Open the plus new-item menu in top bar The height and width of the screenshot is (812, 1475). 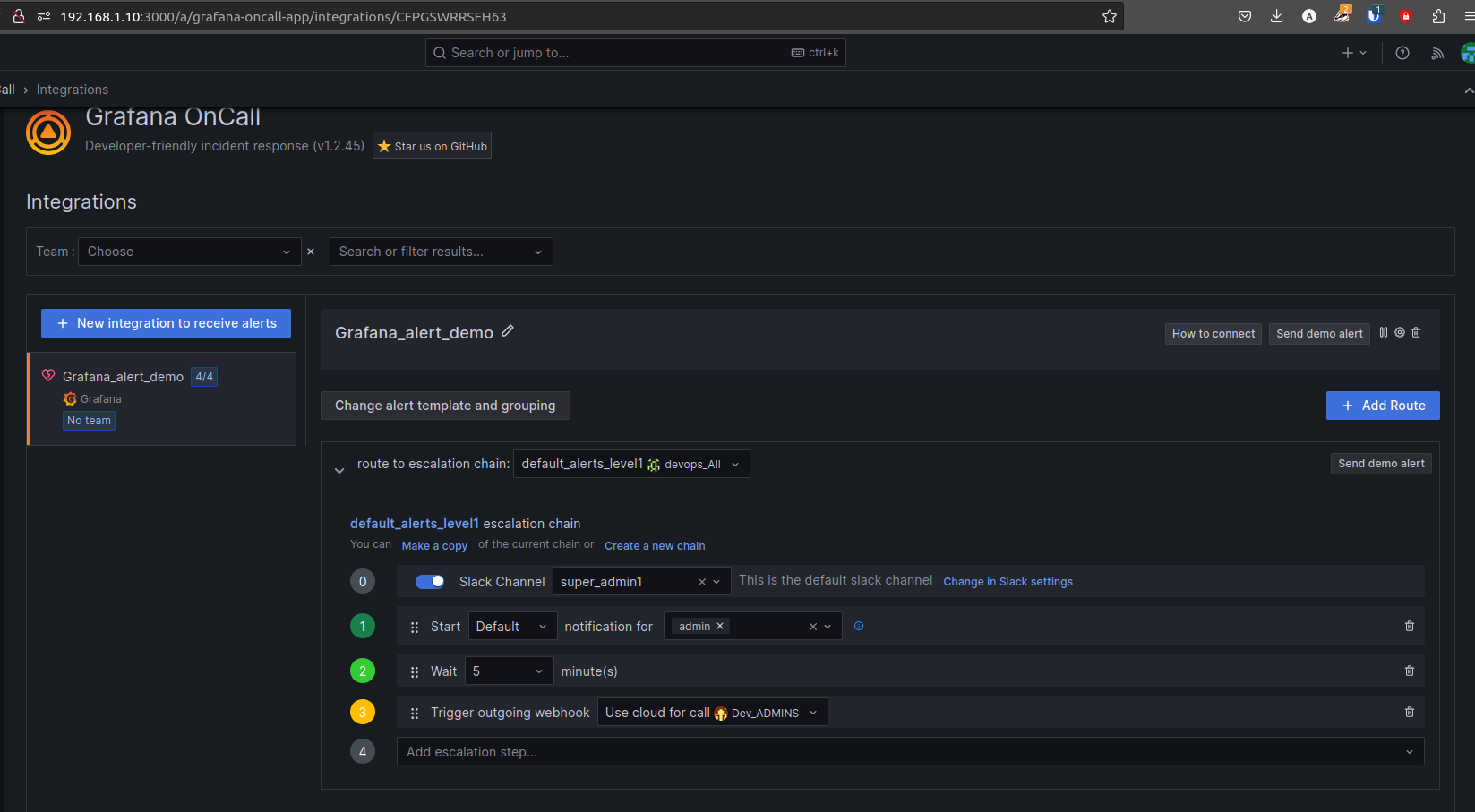coord(1354,53)
